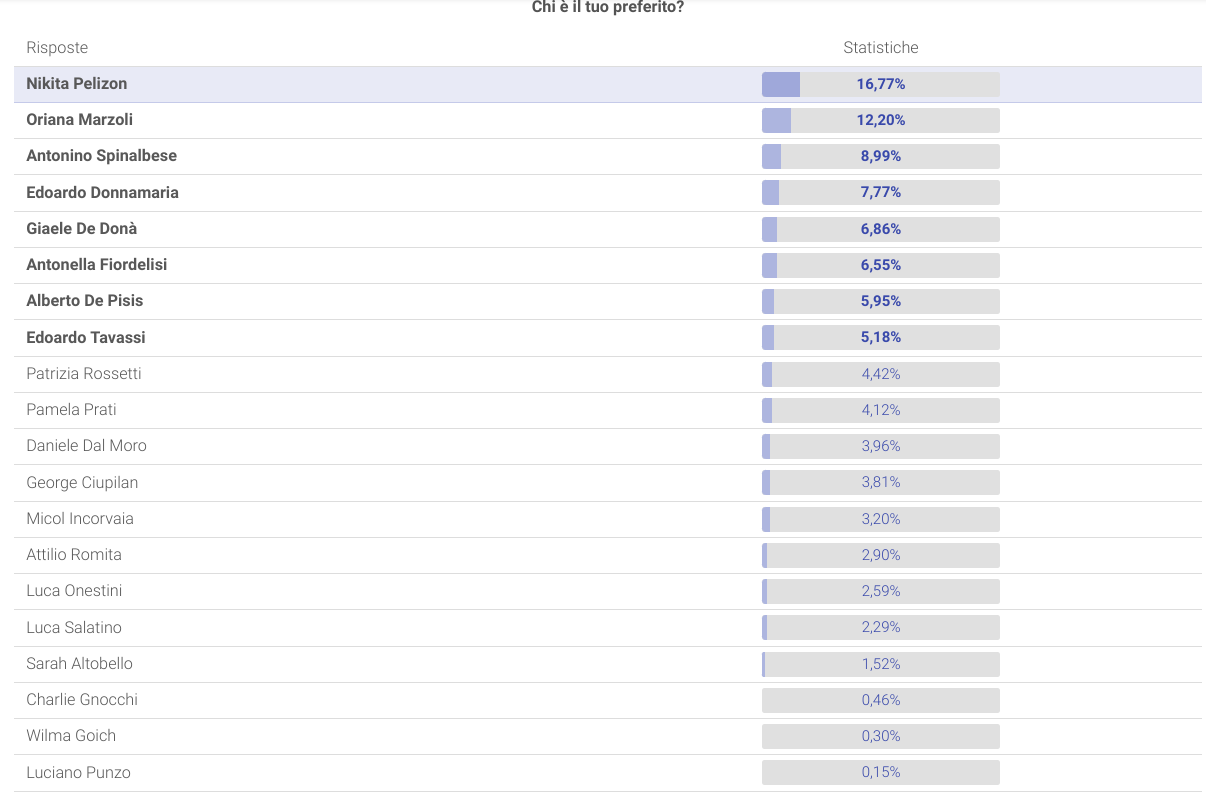Click Antonella Fiordelisi's 6,55% bar
This screenshot has height=798, width=1206.
pos(880,265)
